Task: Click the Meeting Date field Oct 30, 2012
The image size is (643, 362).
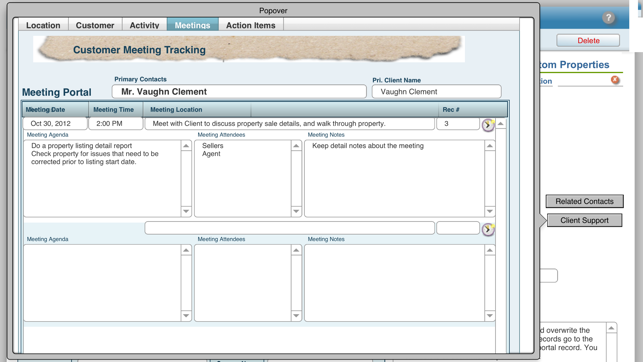Action: (x=55, y=123)
